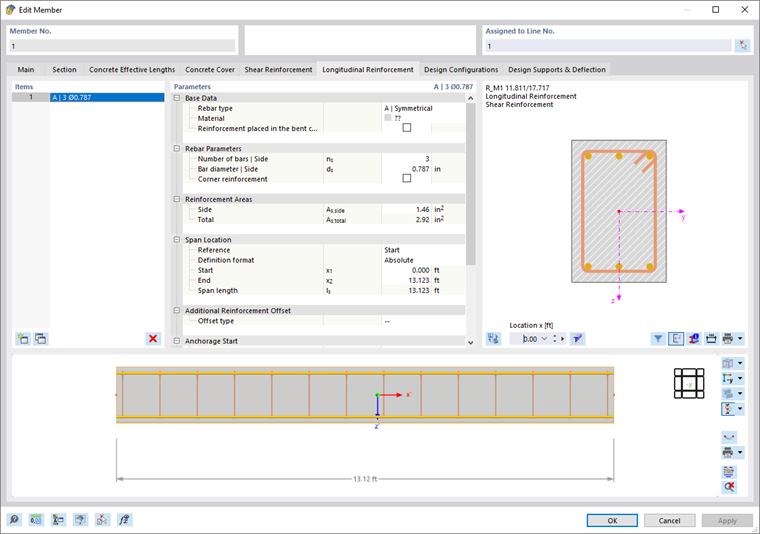Click the Assigned to Line No. field
Screen dimensions: 760x534
coord(608,46)
